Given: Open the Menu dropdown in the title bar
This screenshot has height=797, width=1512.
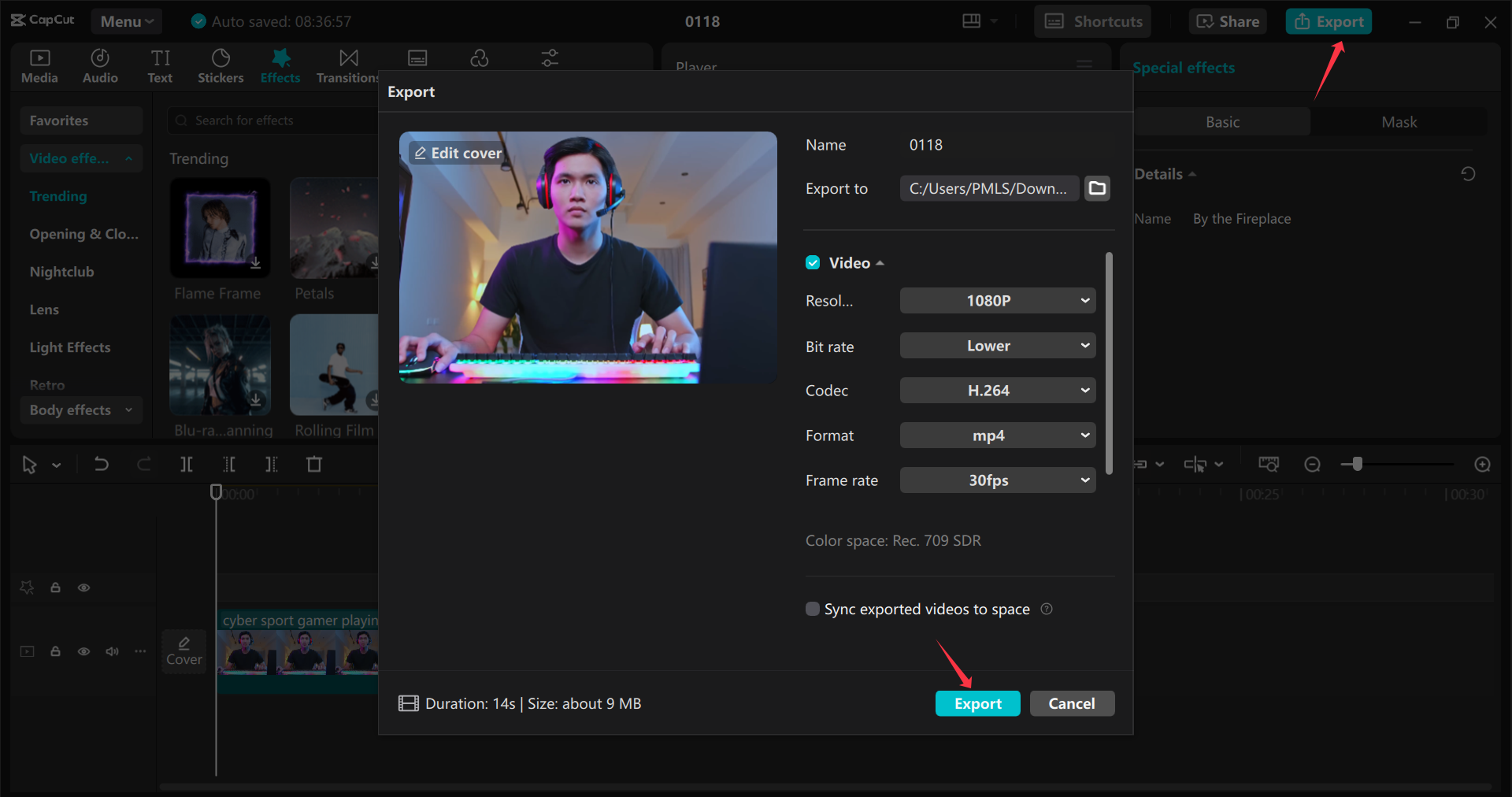Looking at the screenshot, I should pyautogui.click(x=126, y=21).
